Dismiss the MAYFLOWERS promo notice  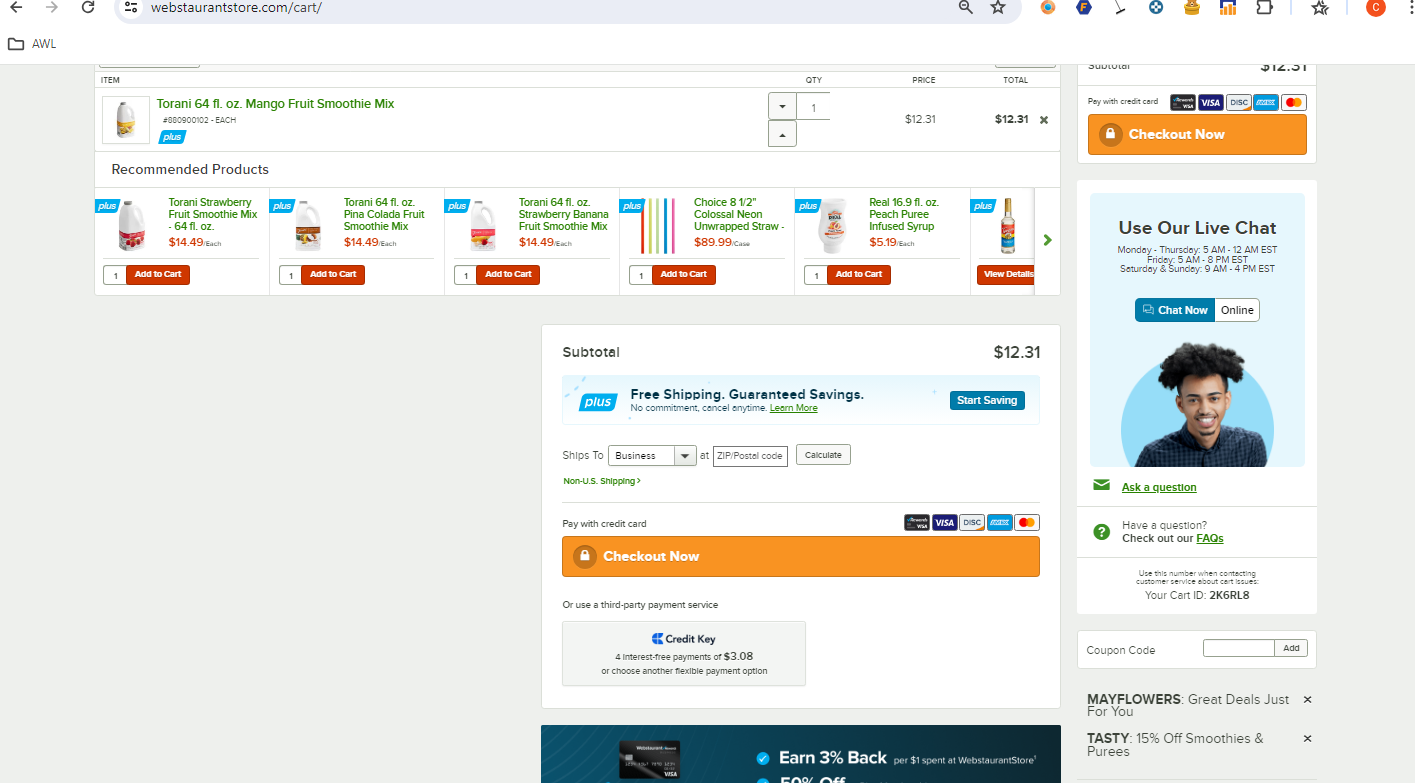pyautogui.click(x=1307, y=700)
